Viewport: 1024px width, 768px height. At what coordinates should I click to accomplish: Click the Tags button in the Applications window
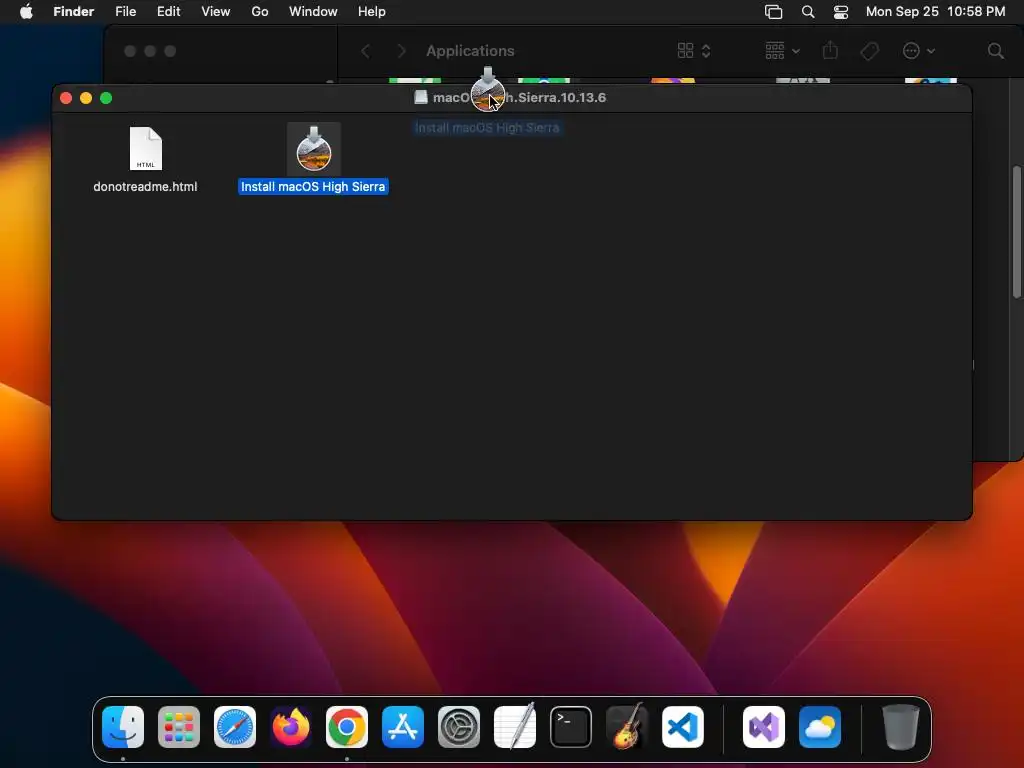870,51
